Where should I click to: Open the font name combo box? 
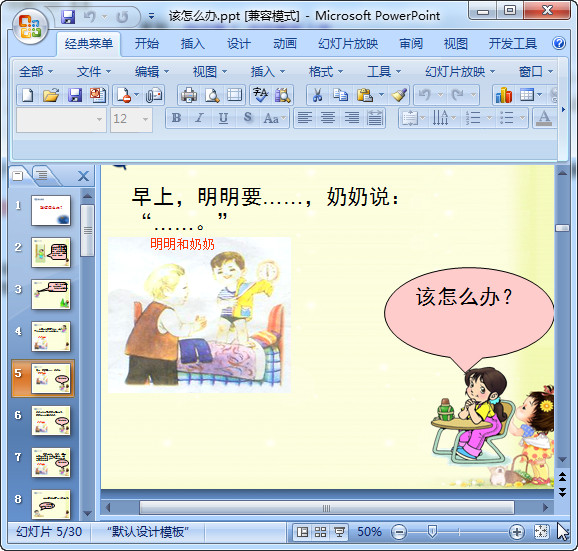click(61, 119)
